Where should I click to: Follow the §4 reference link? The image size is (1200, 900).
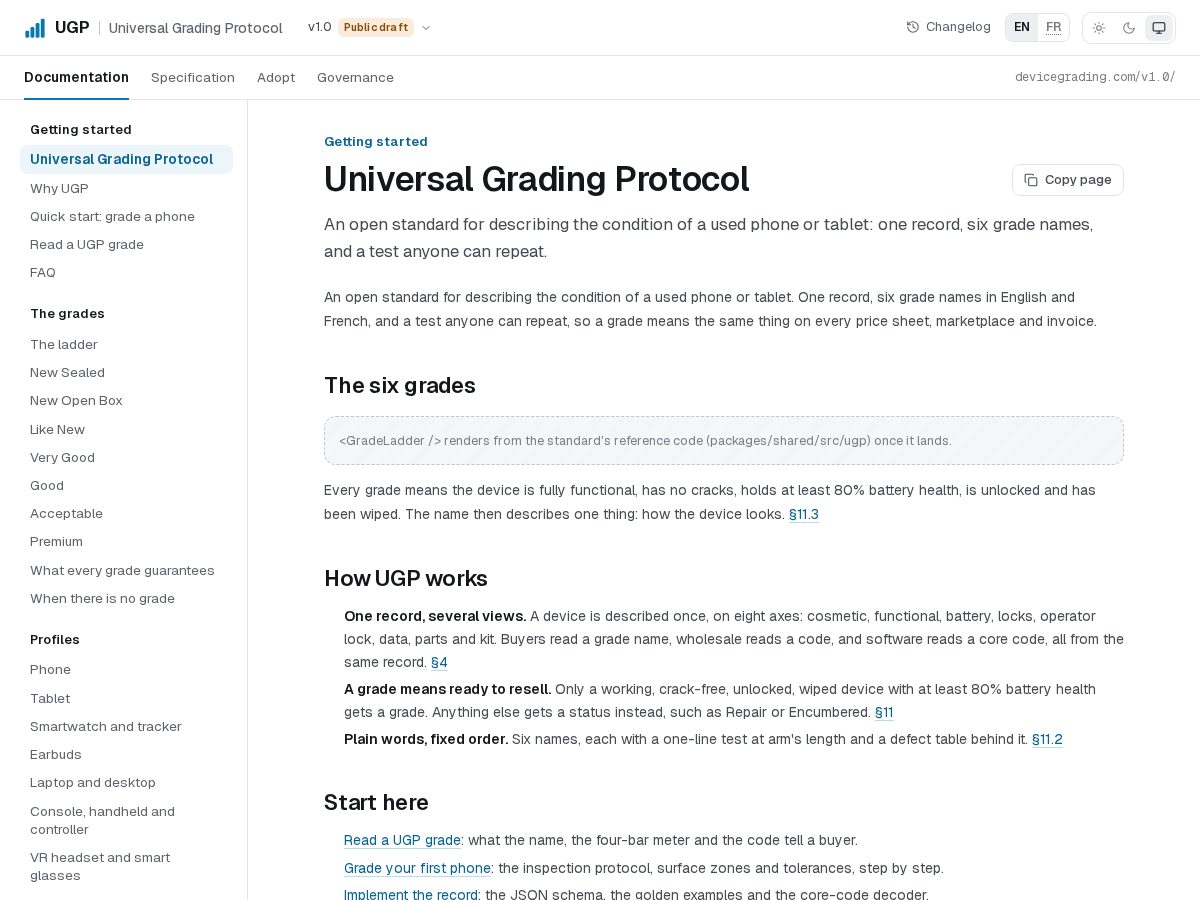(439, 662)
